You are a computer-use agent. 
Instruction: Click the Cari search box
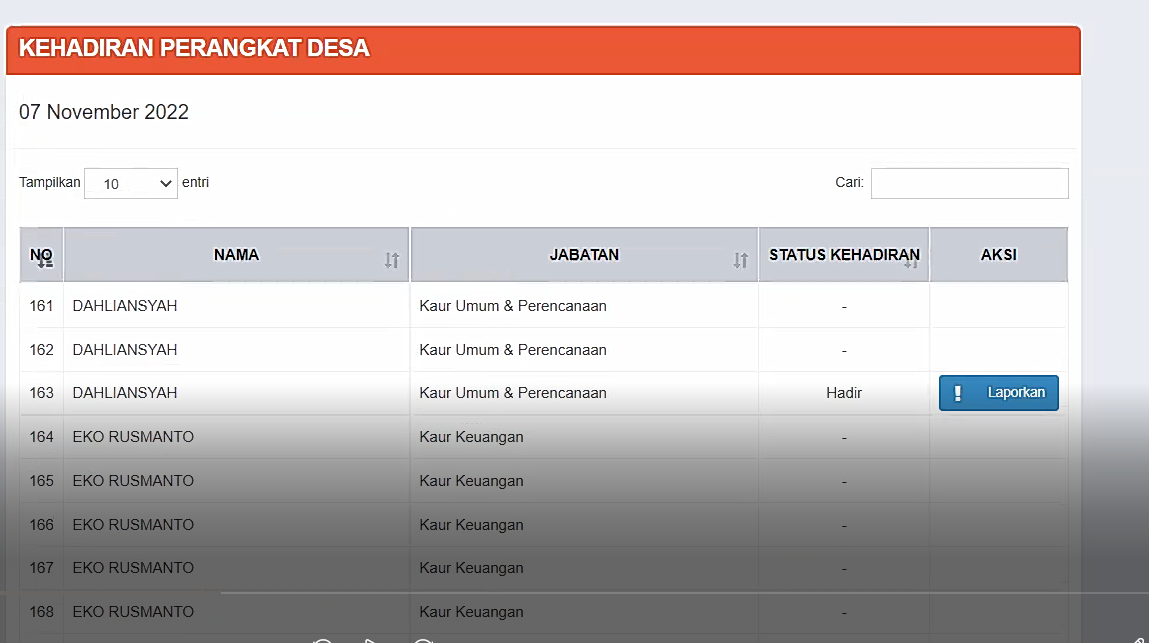pyautogui.click(x=969, y=183)
